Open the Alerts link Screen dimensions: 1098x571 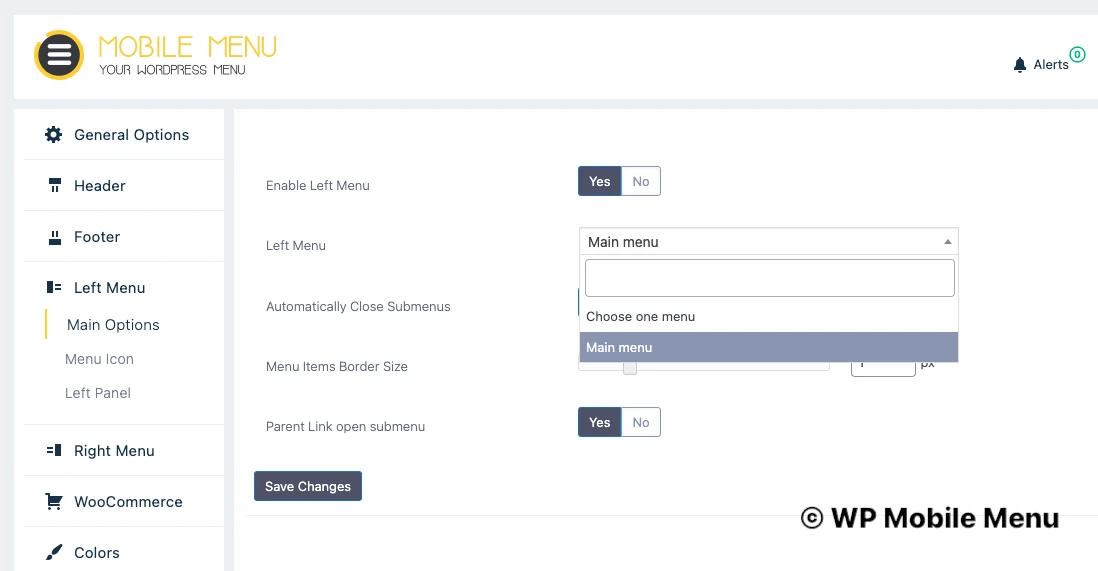click(x=1051, y=64)
